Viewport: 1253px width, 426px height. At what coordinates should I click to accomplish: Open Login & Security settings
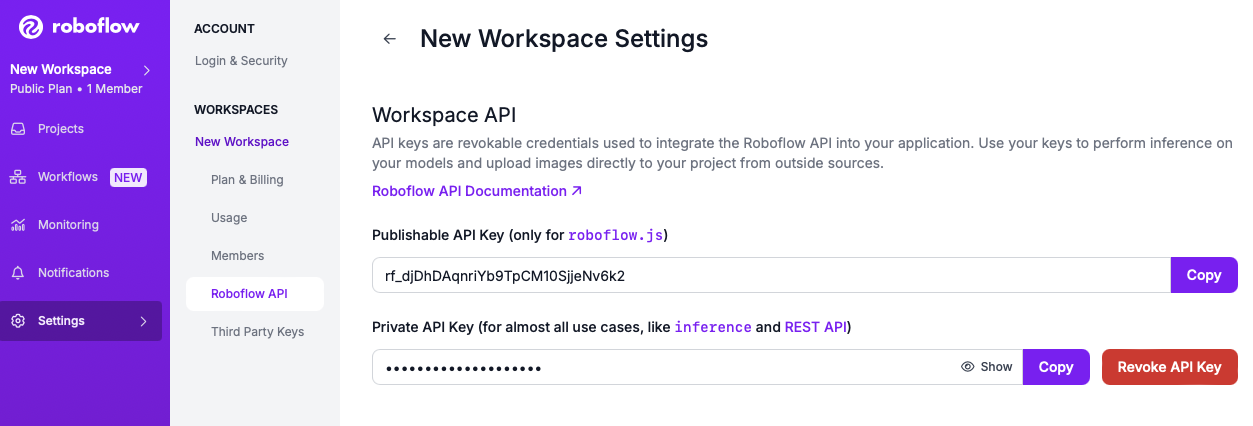pyautogui.click(x=241, y=61)
